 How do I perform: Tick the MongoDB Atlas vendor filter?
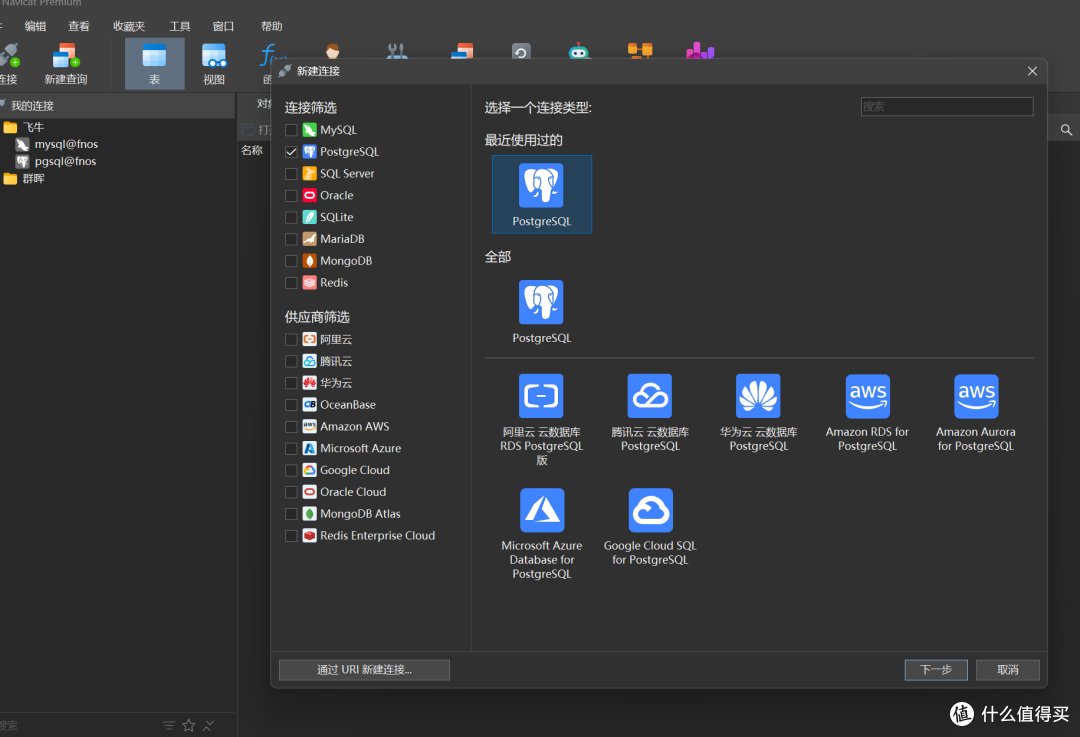(x=291, y=514)
